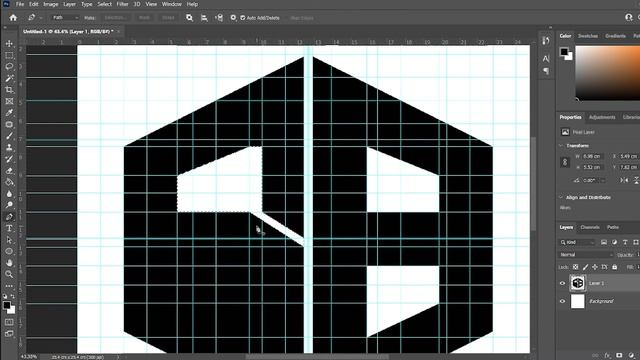
Task: Open path arrangement icon in options bar
Action: tap(219, 18)
